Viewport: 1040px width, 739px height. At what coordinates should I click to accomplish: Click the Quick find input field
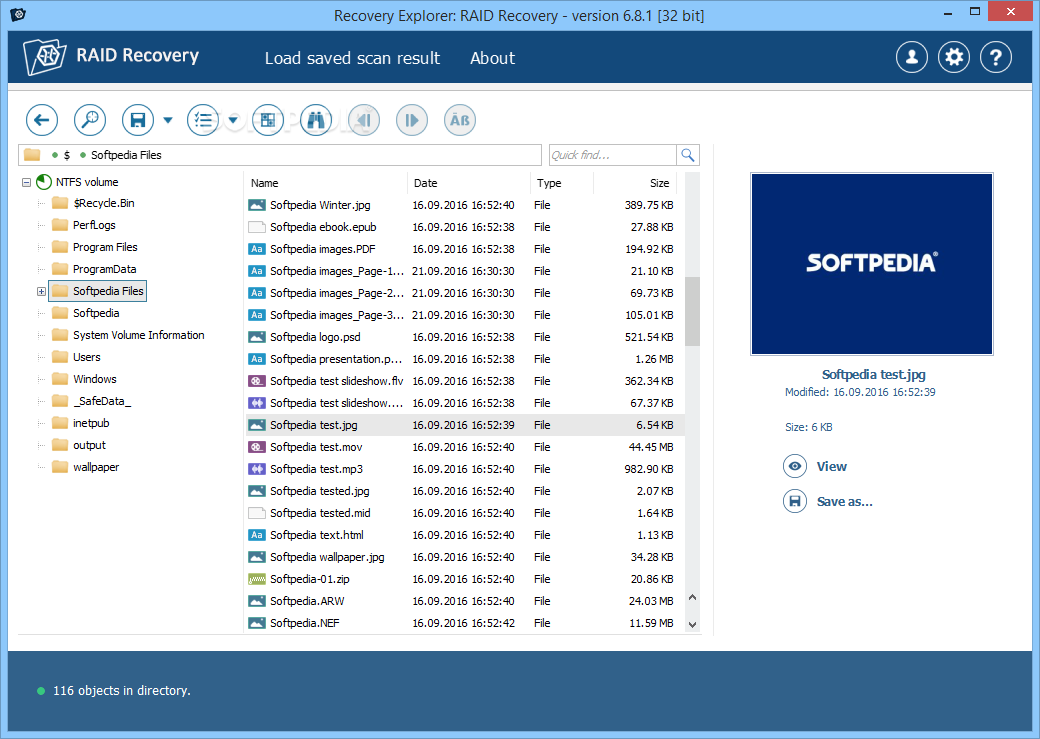[613, 155]
